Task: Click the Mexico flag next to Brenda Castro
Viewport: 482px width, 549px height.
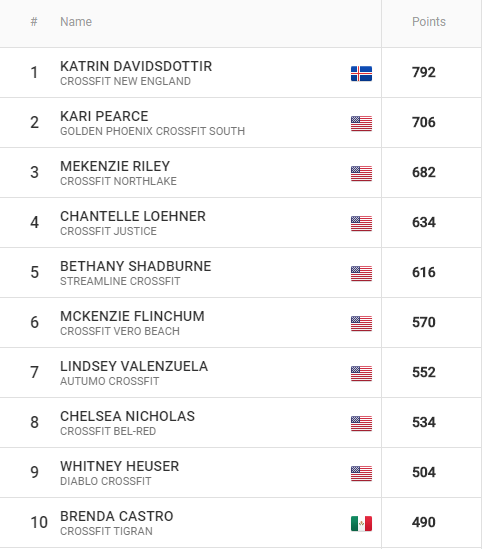Action: [361, 523]
